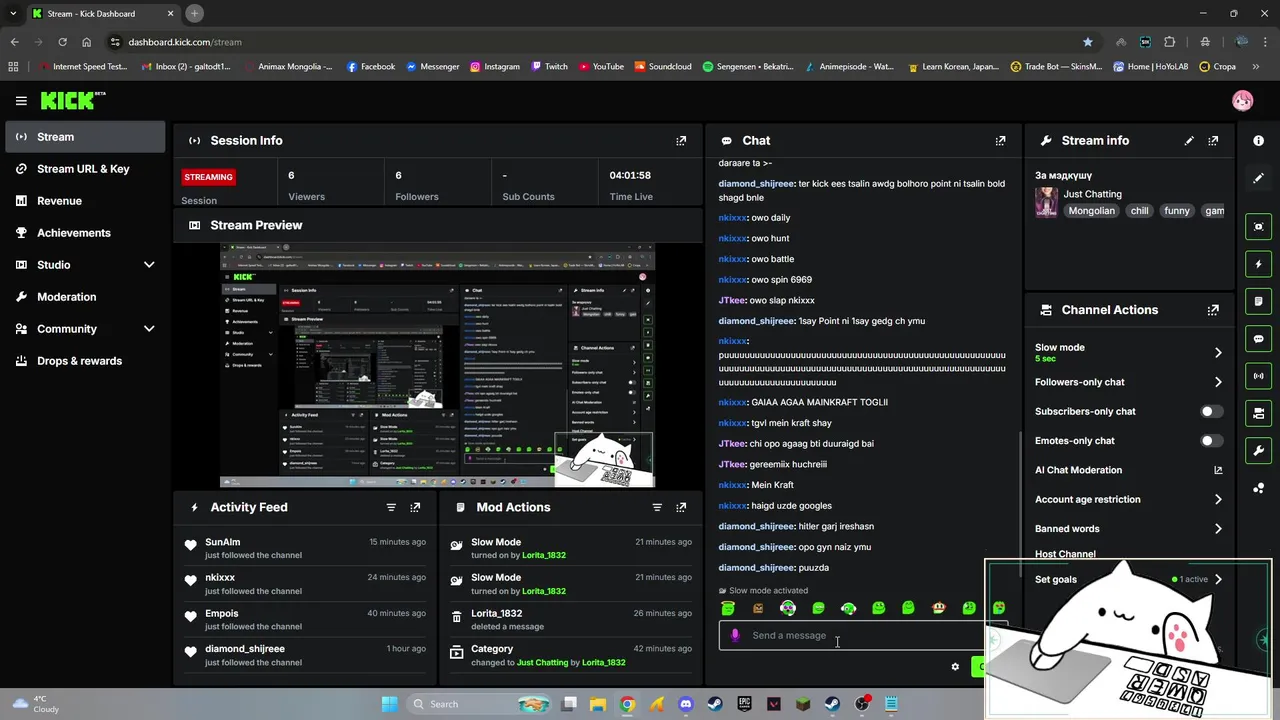
Task: Select Stream in left sidebar
Action: coord(85,137)
